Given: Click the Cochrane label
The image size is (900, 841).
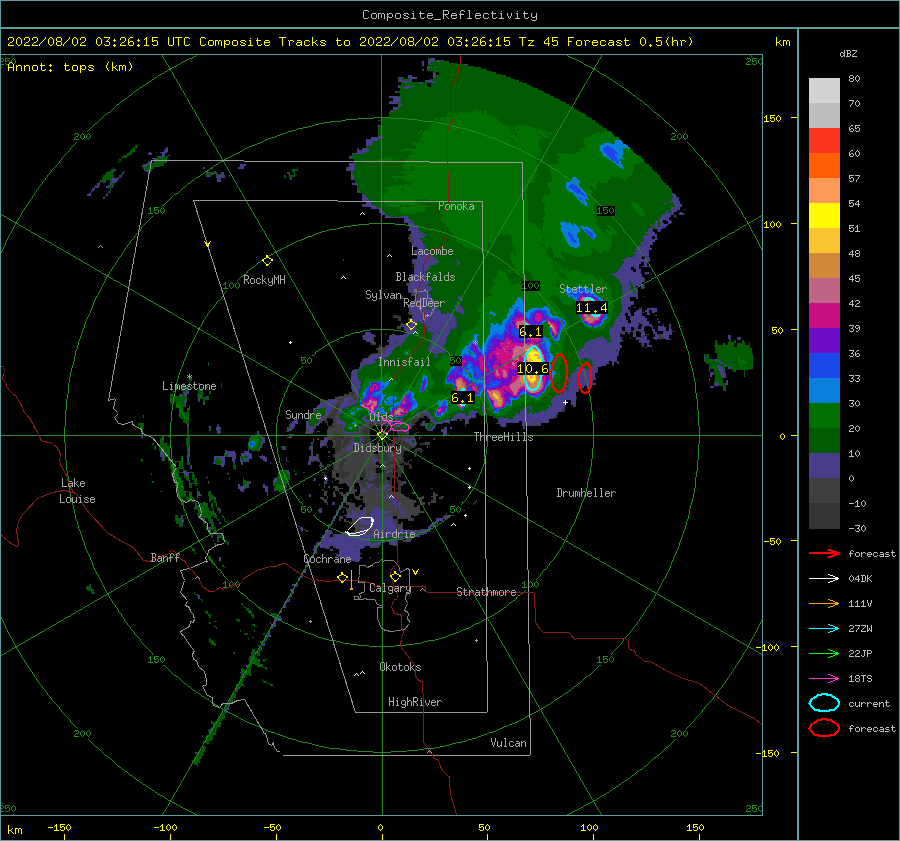Looking at the screenshot, I should (x=327, y=559).
